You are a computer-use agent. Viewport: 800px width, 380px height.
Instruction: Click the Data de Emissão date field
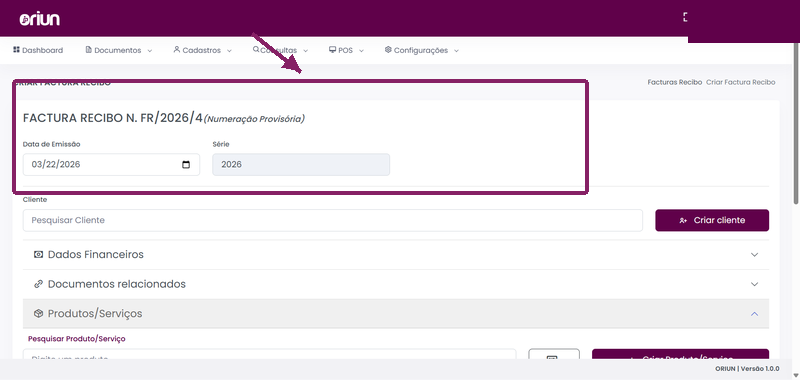(111, 165)
